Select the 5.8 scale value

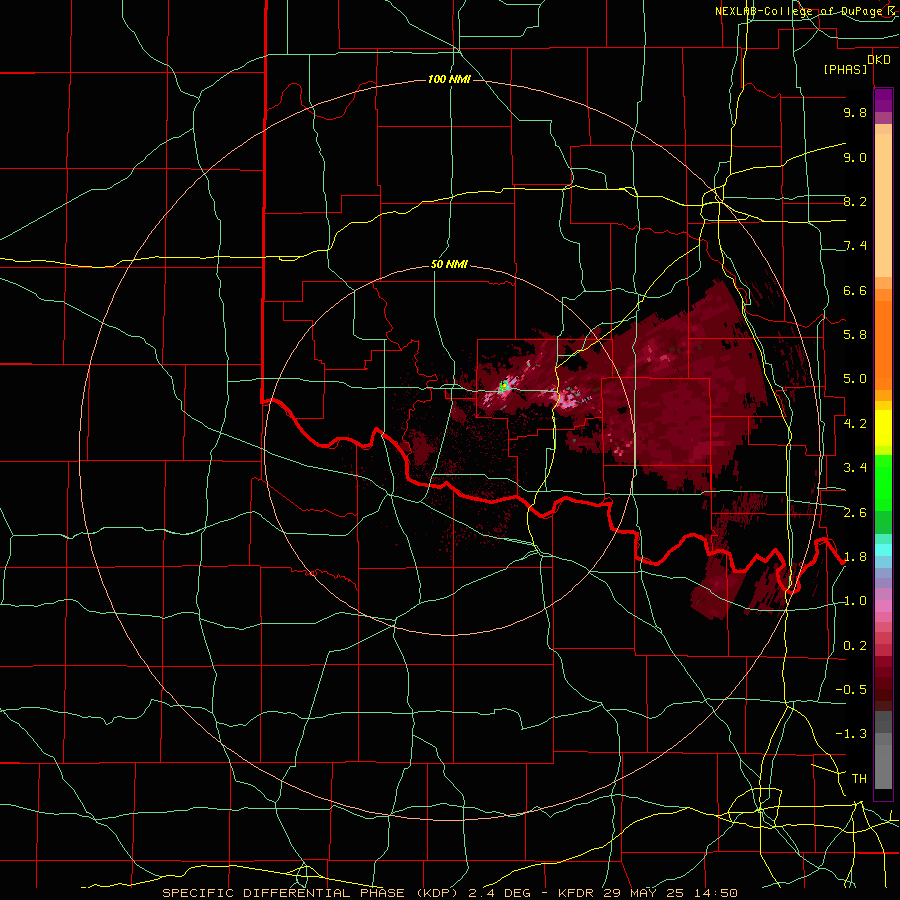855,335
